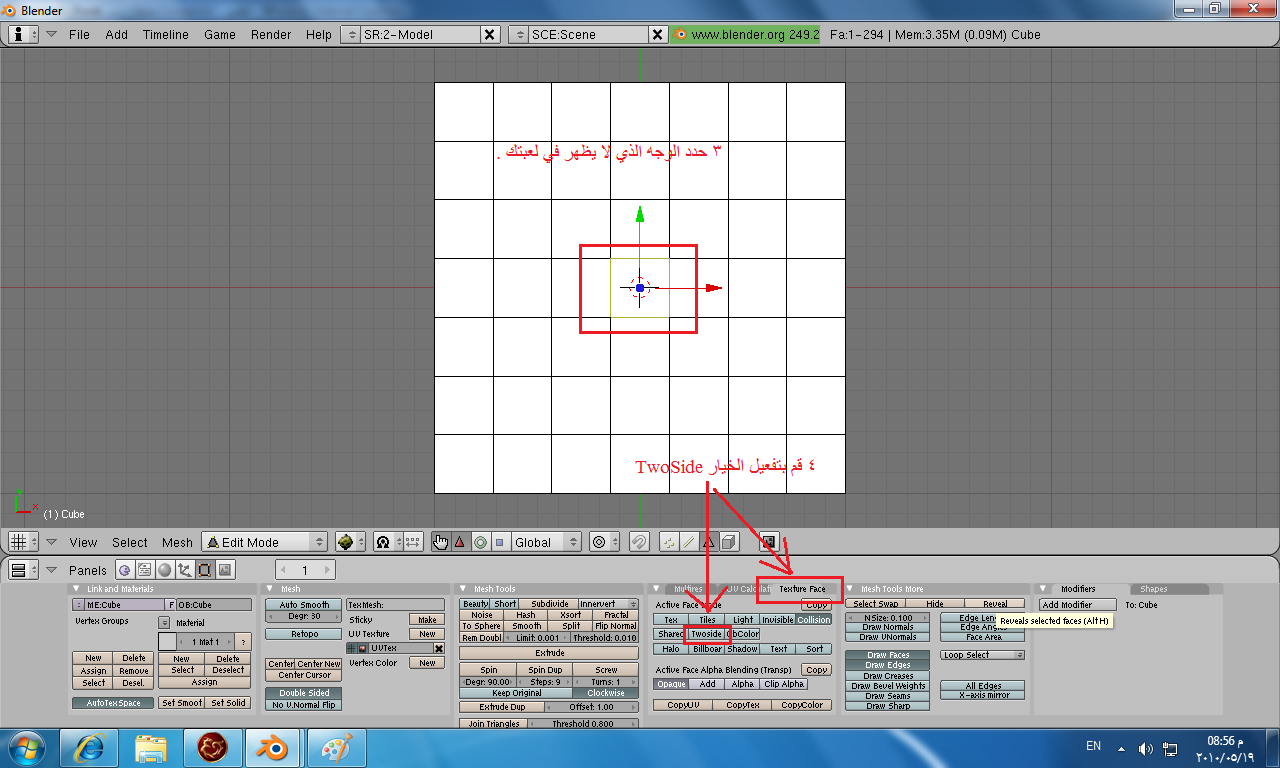Click Set Solid button

coord(229,703)
